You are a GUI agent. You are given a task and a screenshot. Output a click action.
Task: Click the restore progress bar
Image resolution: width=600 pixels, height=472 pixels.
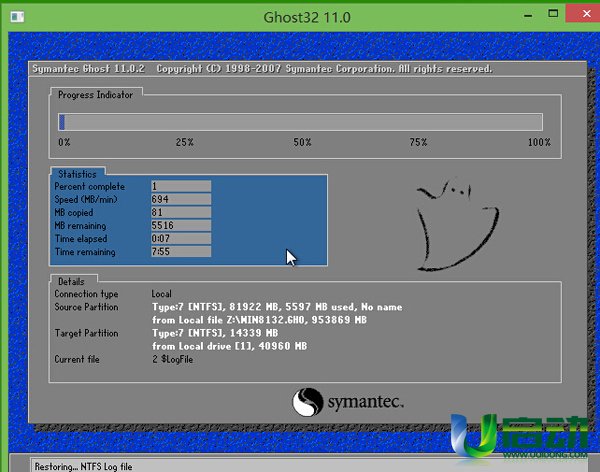[x=300, y=122]
